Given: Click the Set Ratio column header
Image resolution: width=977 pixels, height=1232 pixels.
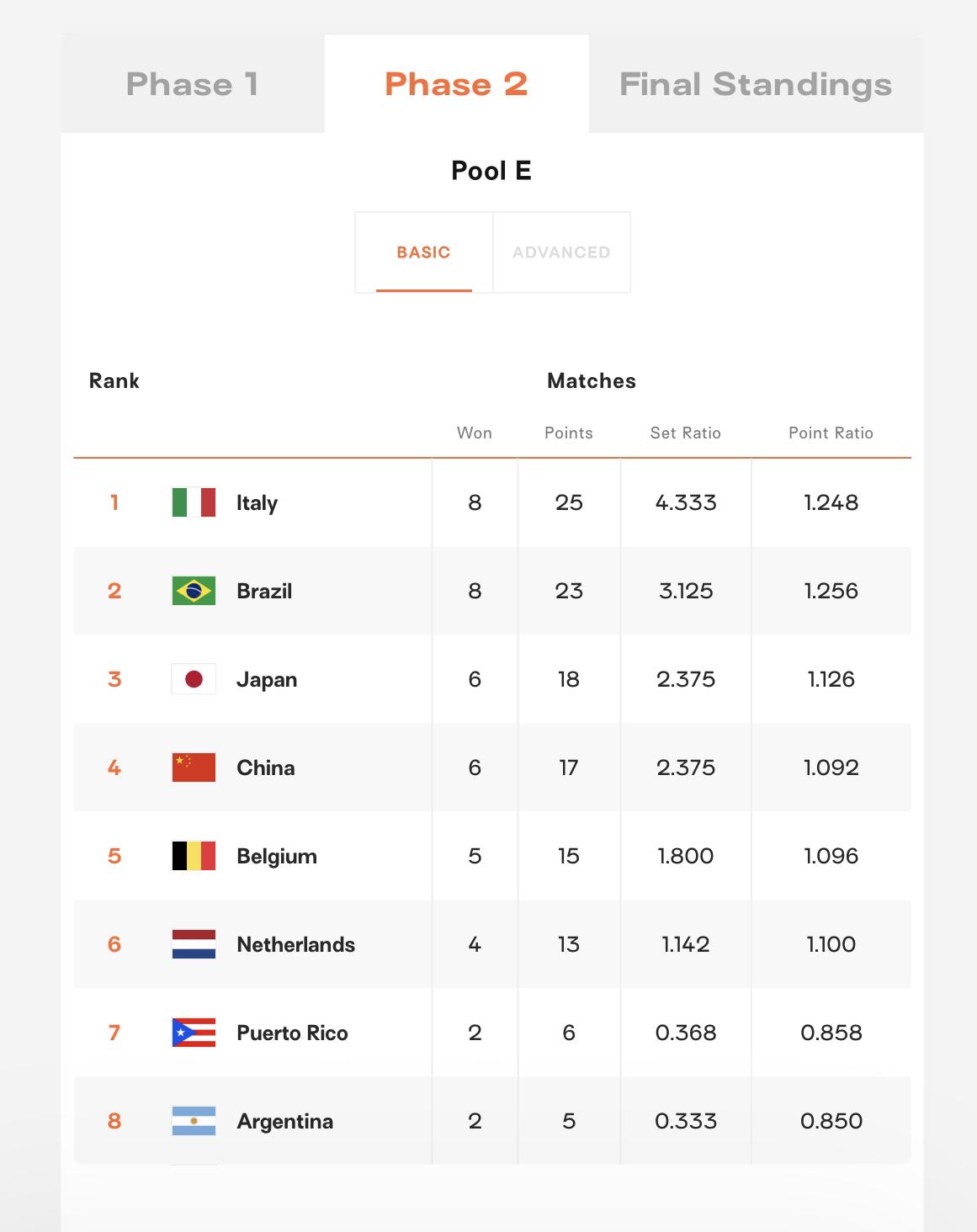Looking at the screenshot, I should [x=686, y=433].
